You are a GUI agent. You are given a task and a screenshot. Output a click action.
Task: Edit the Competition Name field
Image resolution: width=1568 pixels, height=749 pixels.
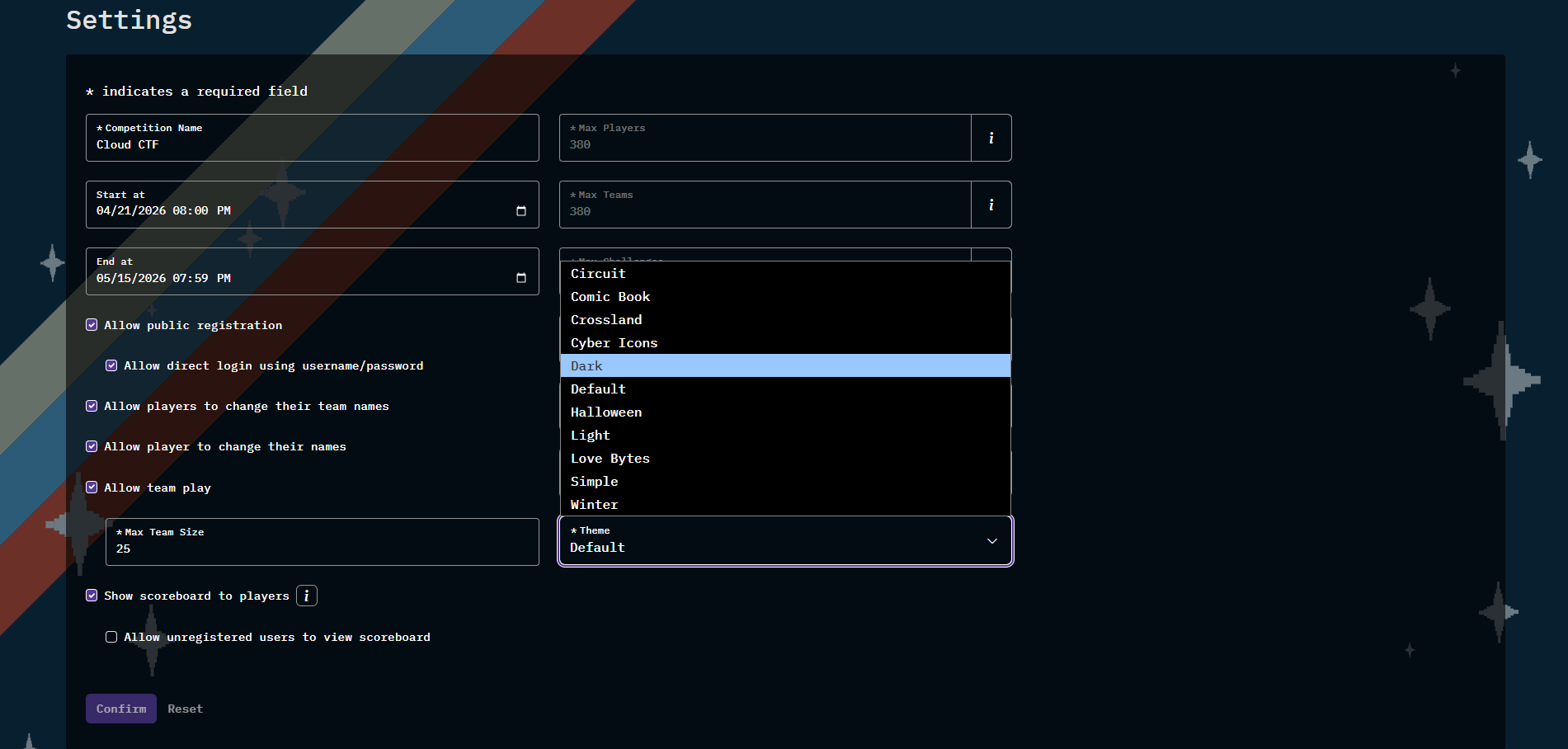click(313, 138)
